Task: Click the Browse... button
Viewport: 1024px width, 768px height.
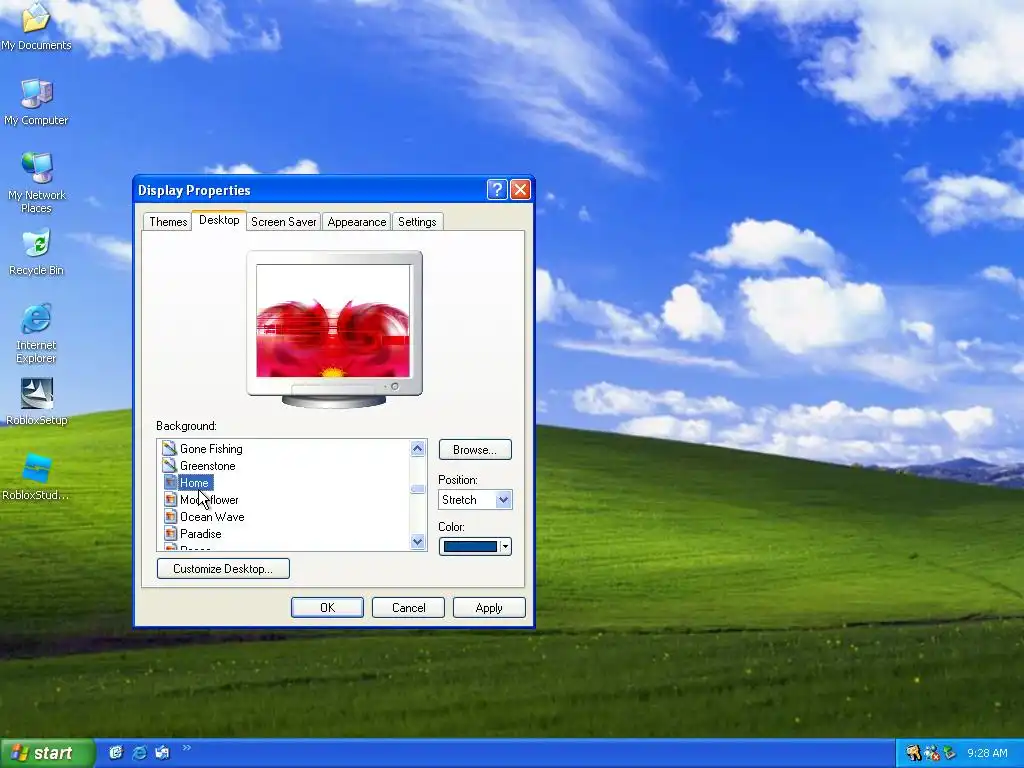Action: click(475, 449)
